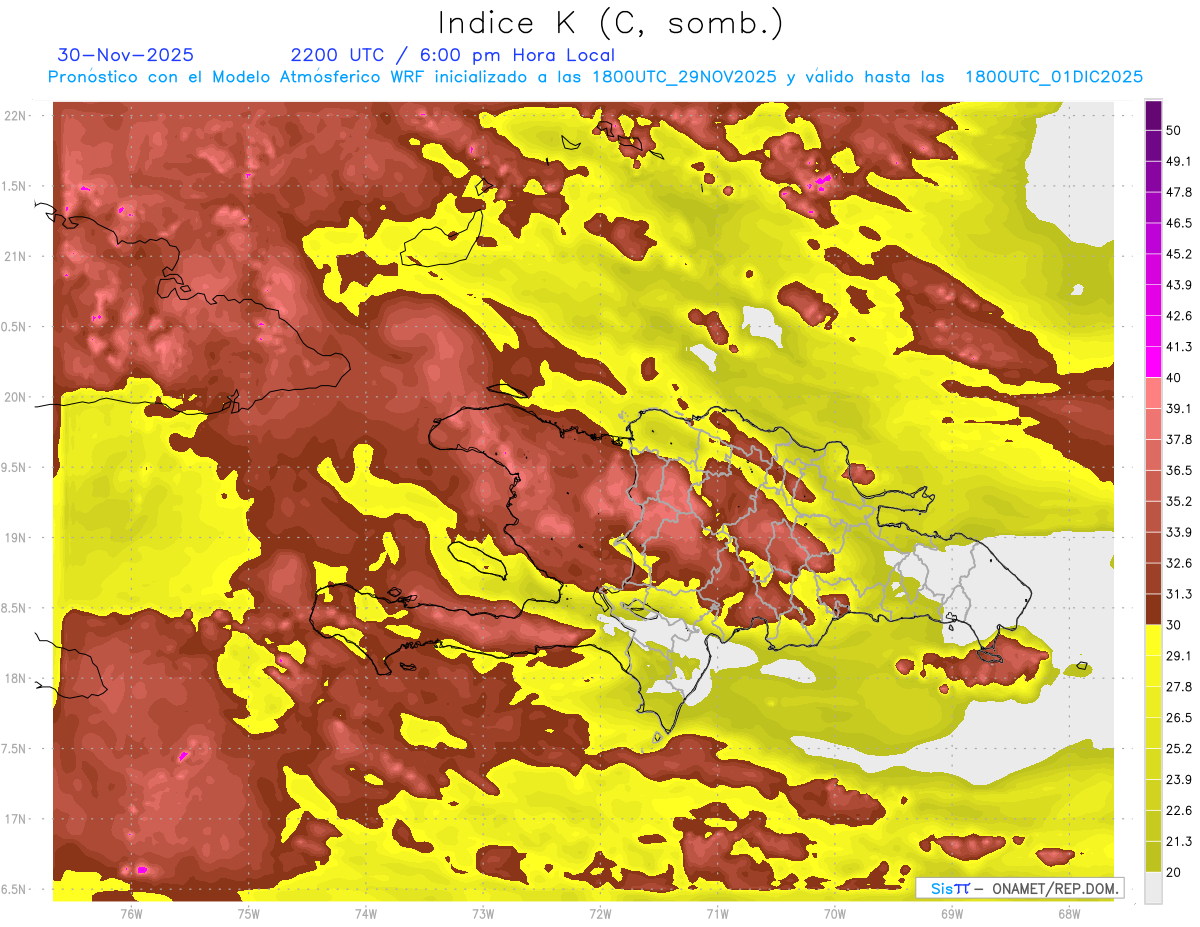Click the legend value '27.8'
Image resolution: width=1200 pixels, height=927 pixels.
click(1179, 687)
